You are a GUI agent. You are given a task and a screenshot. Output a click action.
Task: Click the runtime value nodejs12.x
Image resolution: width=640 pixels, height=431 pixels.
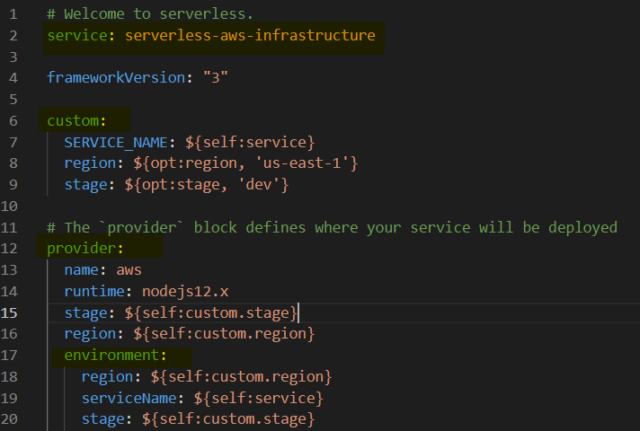(x=185, y=291)
